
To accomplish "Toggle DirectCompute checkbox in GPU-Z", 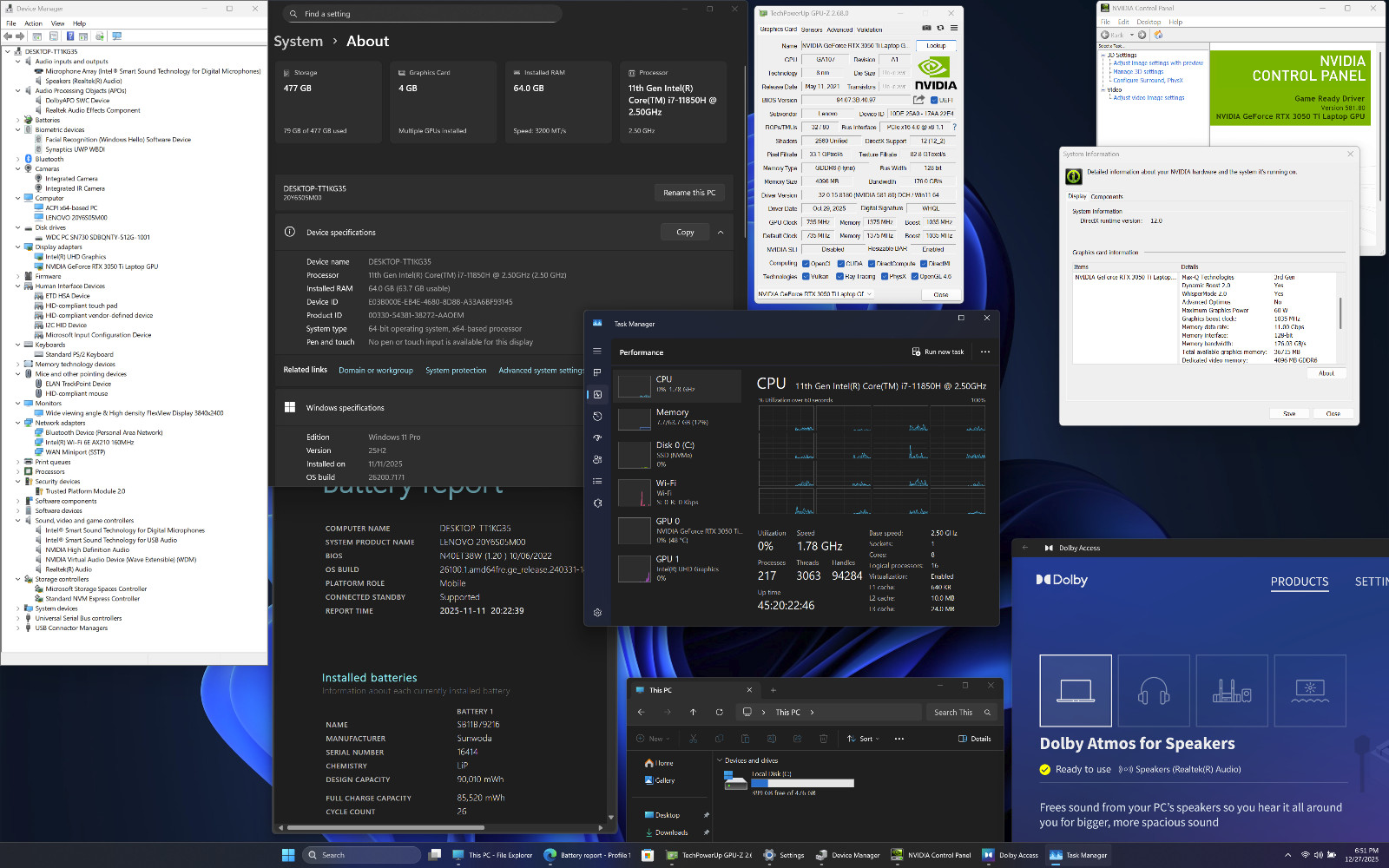I will click(x=871, y=263).
